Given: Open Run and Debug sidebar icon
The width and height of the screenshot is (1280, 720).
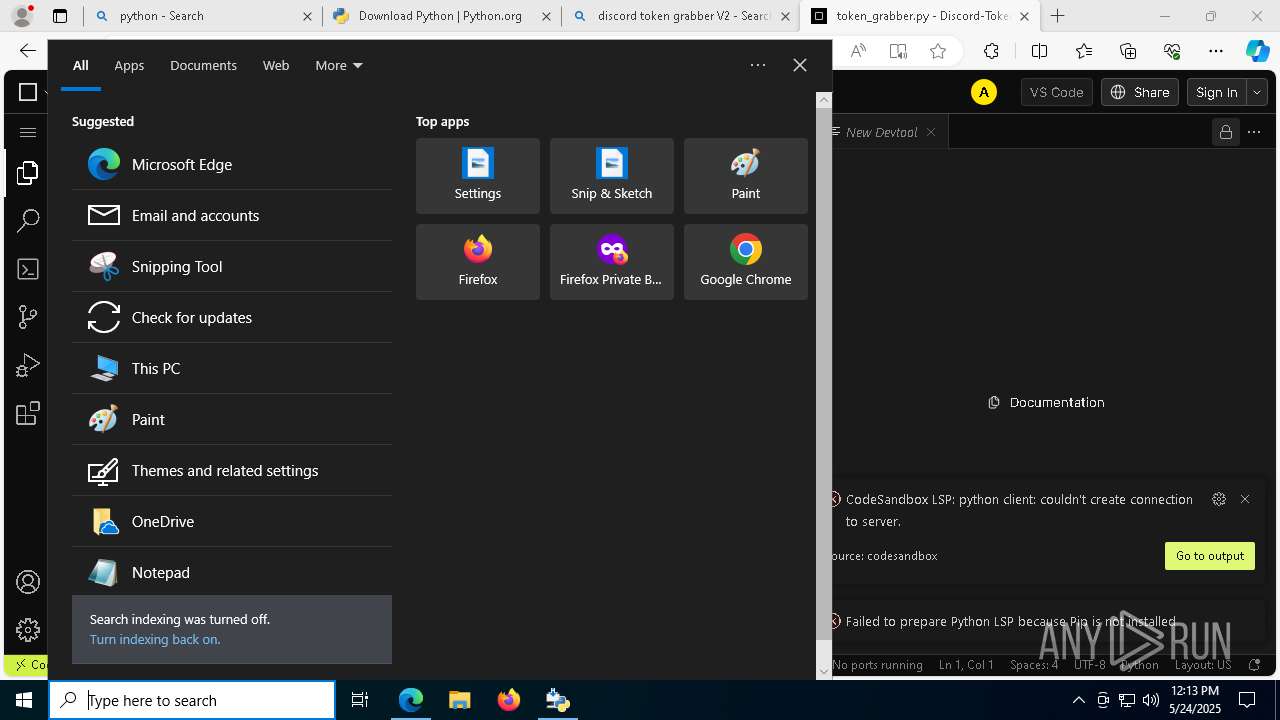Looking at the screenshot, I should 28,366.
